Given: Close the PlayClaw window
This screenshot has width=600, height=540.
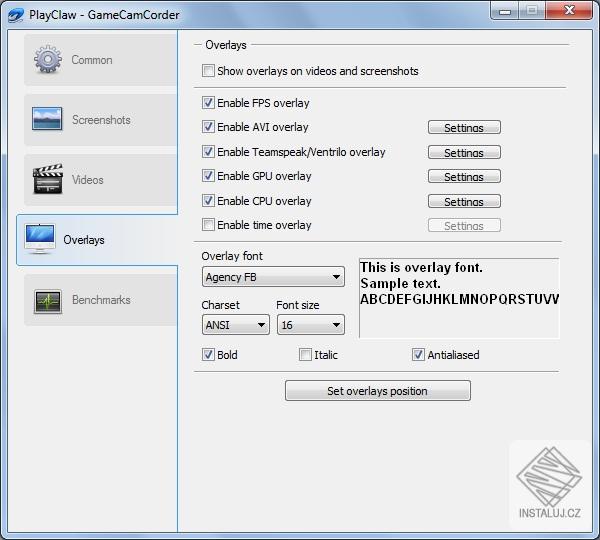Looking at the screenshot, I should (569, 10).
